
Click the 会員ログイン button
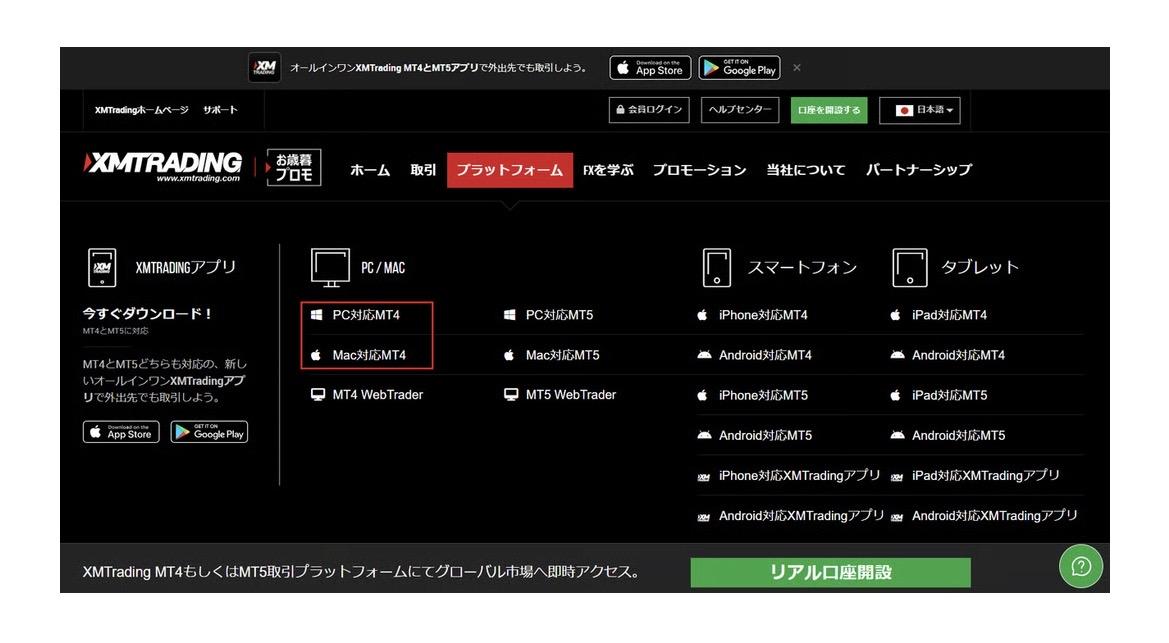[x=650, y=110]
